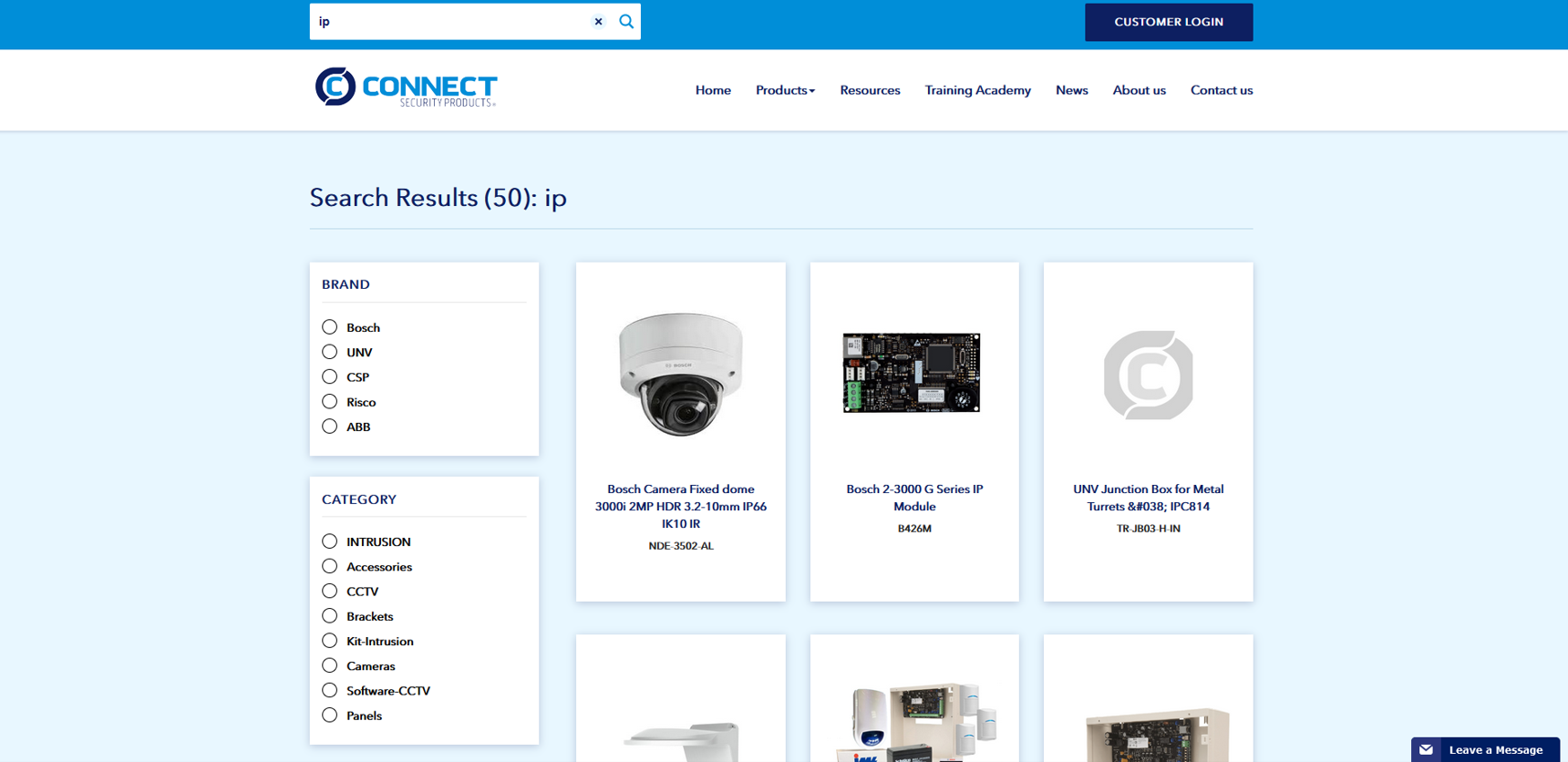Open the Resources page

[x=870, y=90]
